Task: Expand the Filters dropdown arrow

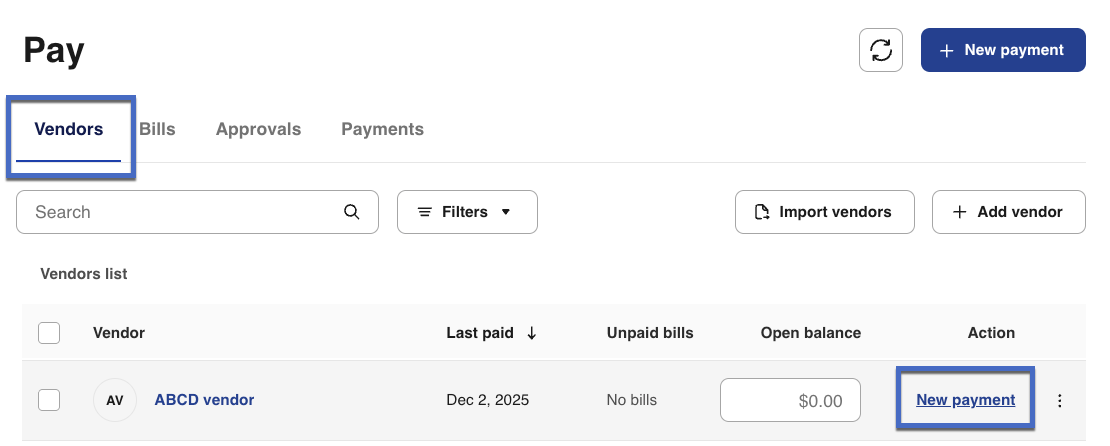Action: [506, 212]
